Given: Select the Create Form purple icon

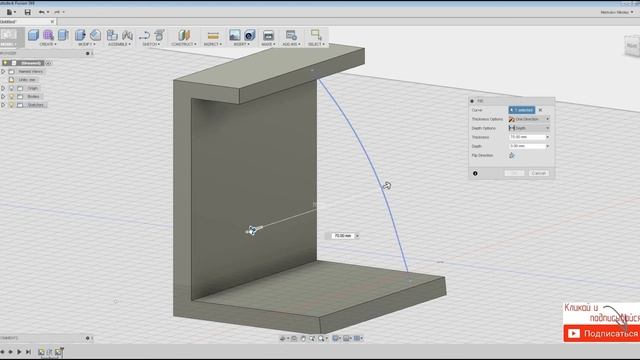Looking at the screenshot, I should click(x=48, y=35).
